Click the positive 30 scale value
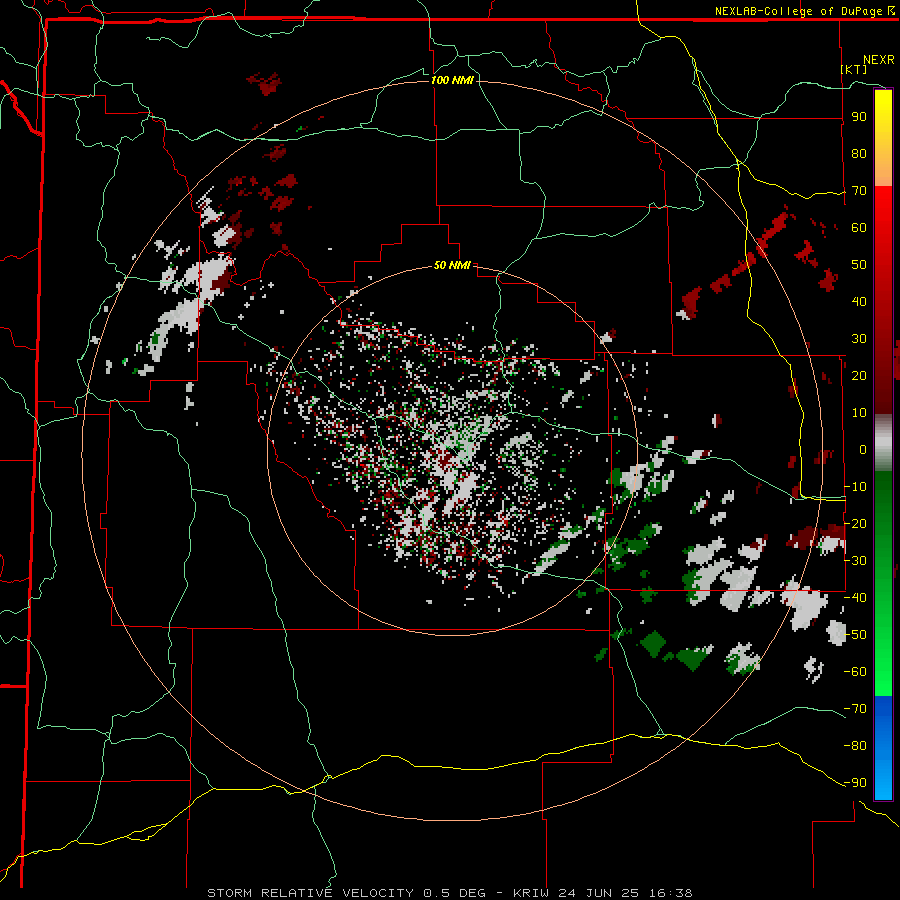The image size is (900, 900). click(859, 339)
